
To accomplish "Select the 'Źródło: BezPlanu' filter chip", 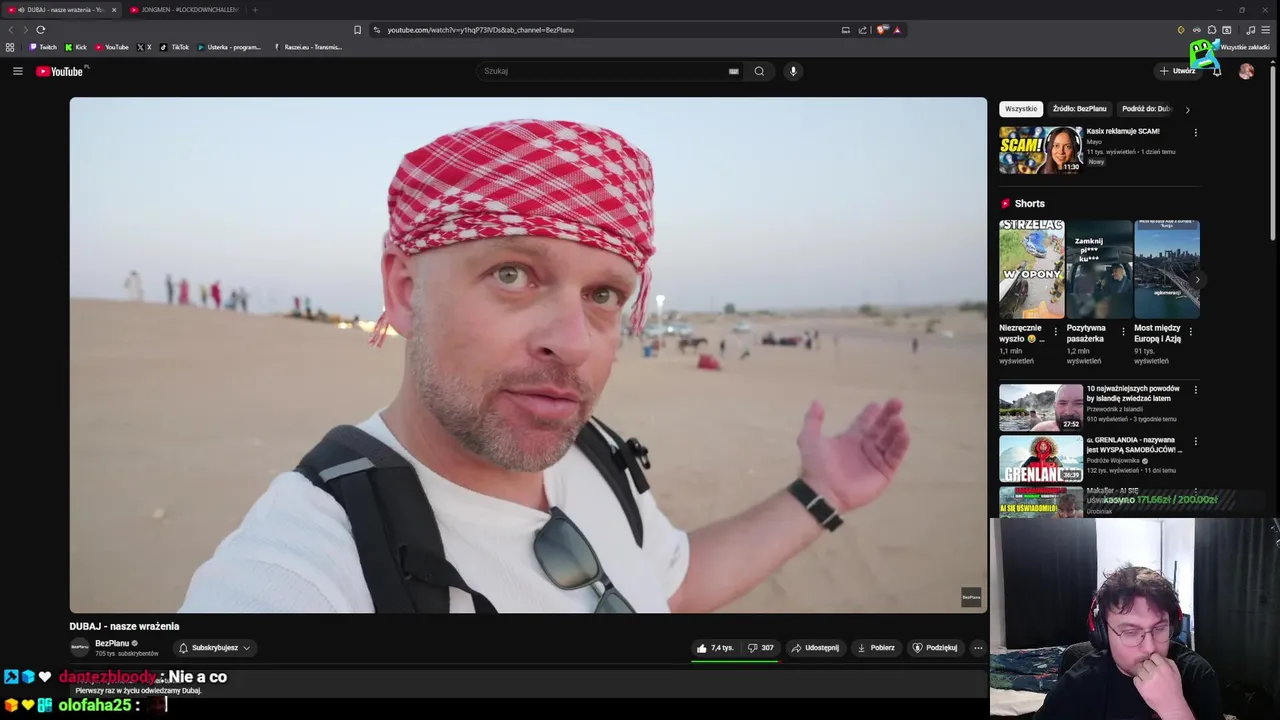I will click(x=1079, y=109).
